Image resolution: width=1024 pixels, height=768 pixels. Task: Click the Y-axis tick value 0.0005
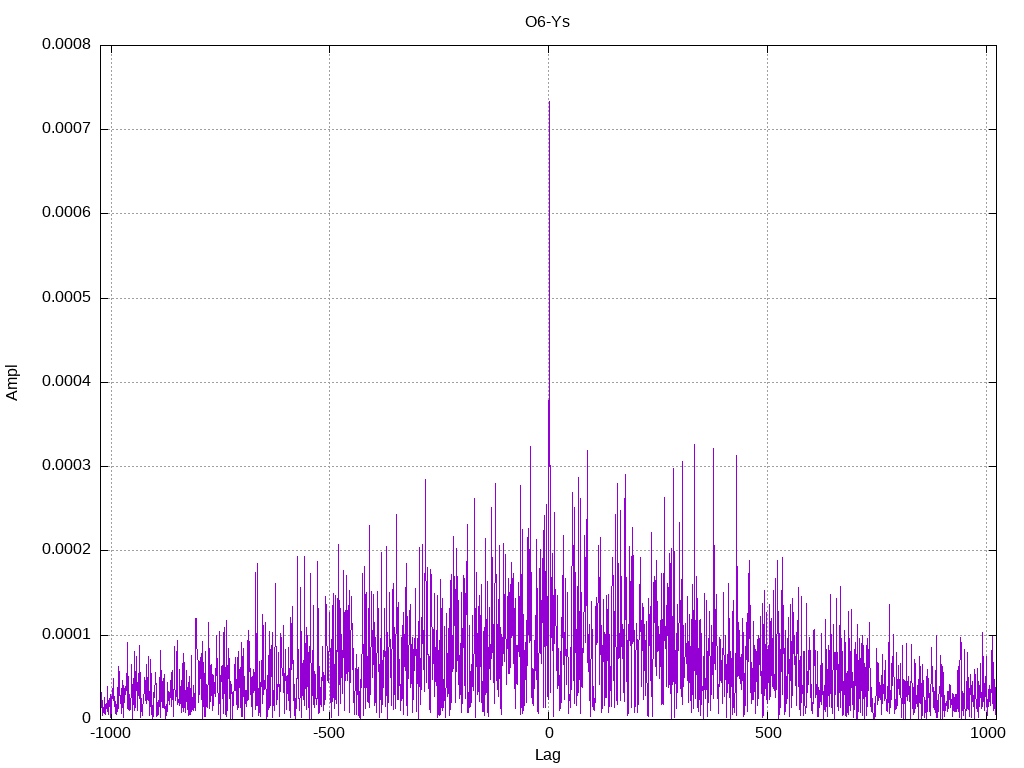point(67,298)
